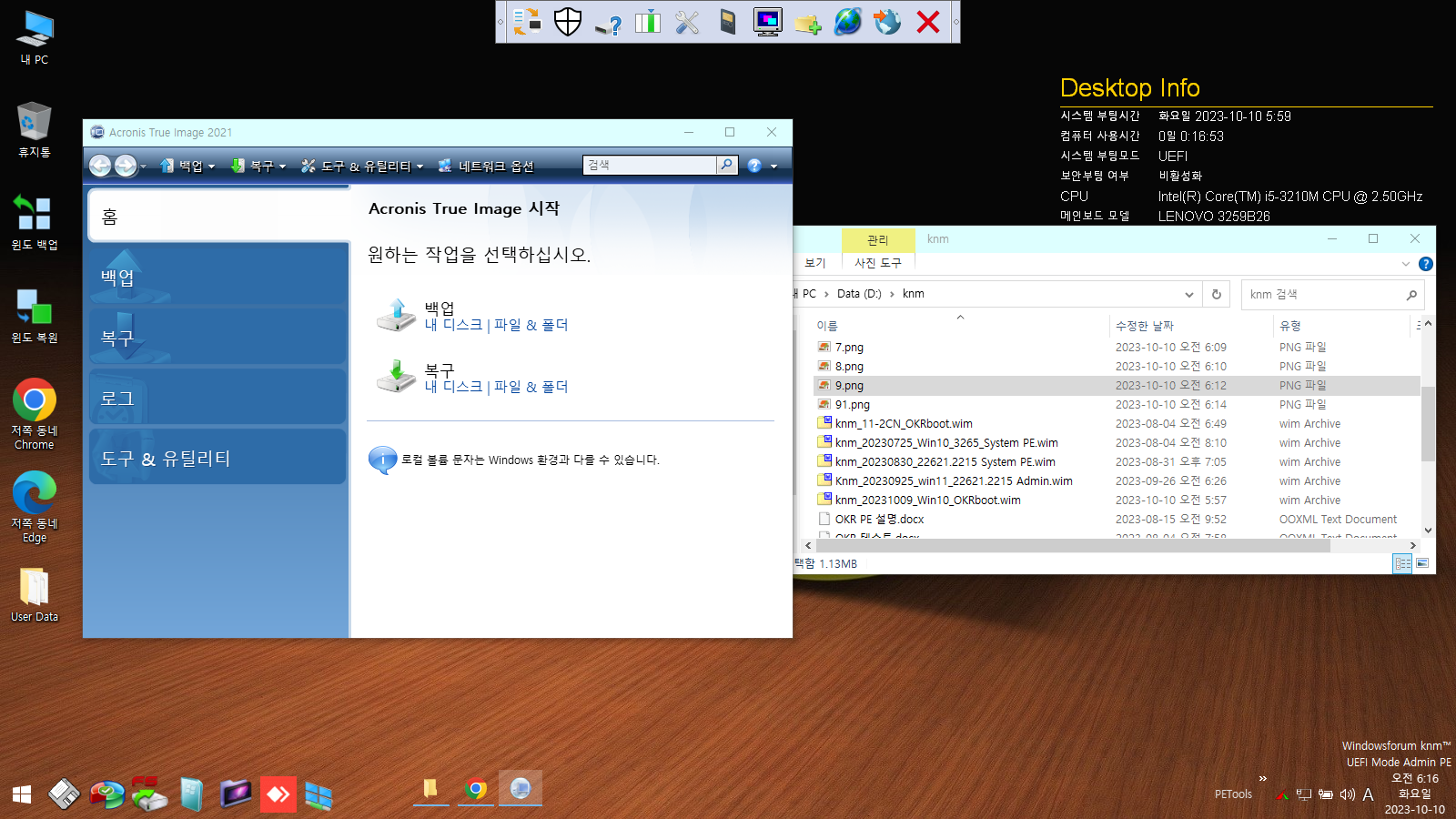1456x819 pixels.
Task: Click the folder with green plus icon
Action: [x=808, y=23]
